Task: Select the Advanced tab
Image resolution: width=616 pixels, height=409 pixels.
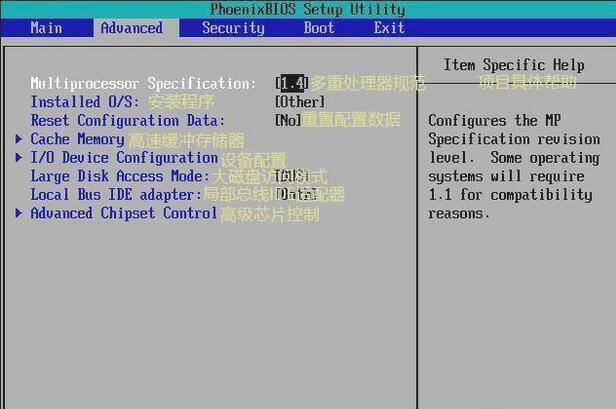Action: pyautogui.click(x=132, y=28)
